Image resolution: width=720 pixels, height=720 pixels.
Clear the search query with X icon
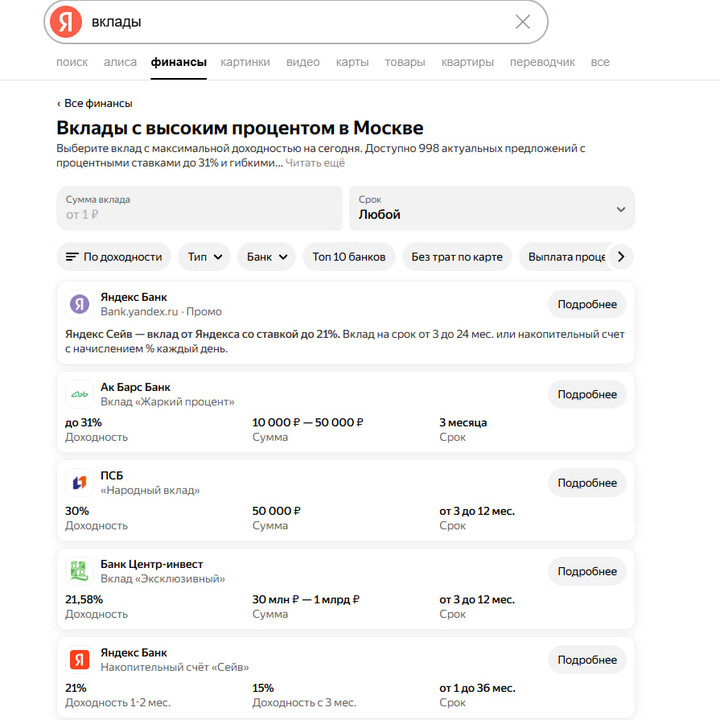coord(523,22)
